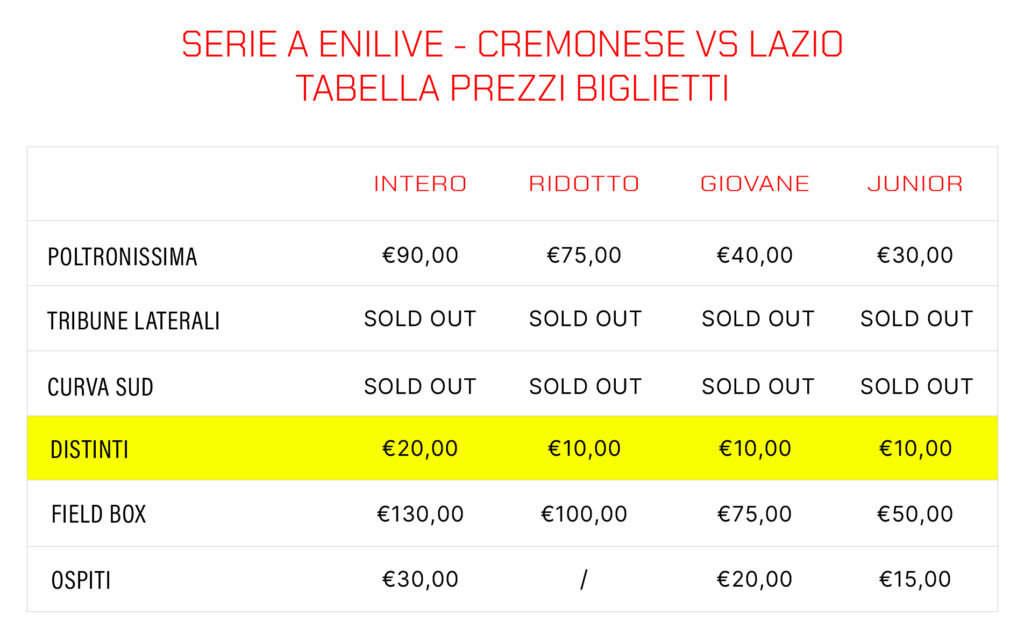Click the slash in Ospiti Ridotto cell

coord(584,580)
